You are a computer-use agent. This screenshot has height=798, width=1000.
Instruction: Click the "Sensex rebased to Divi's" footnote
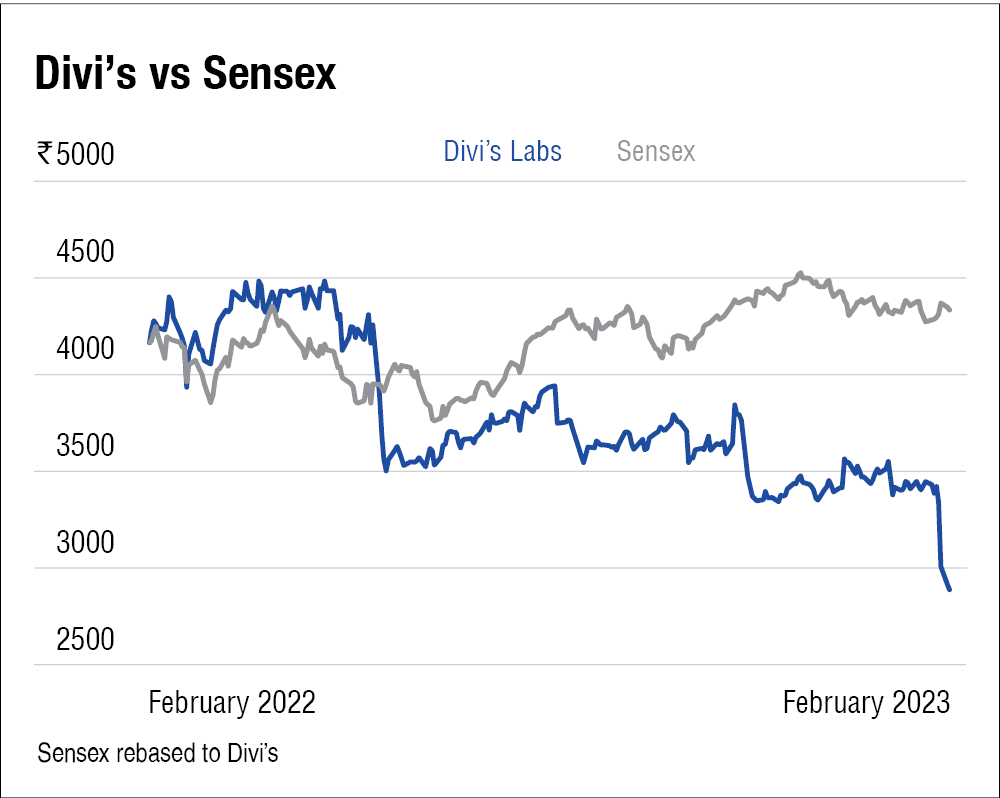tap(158, 753)
